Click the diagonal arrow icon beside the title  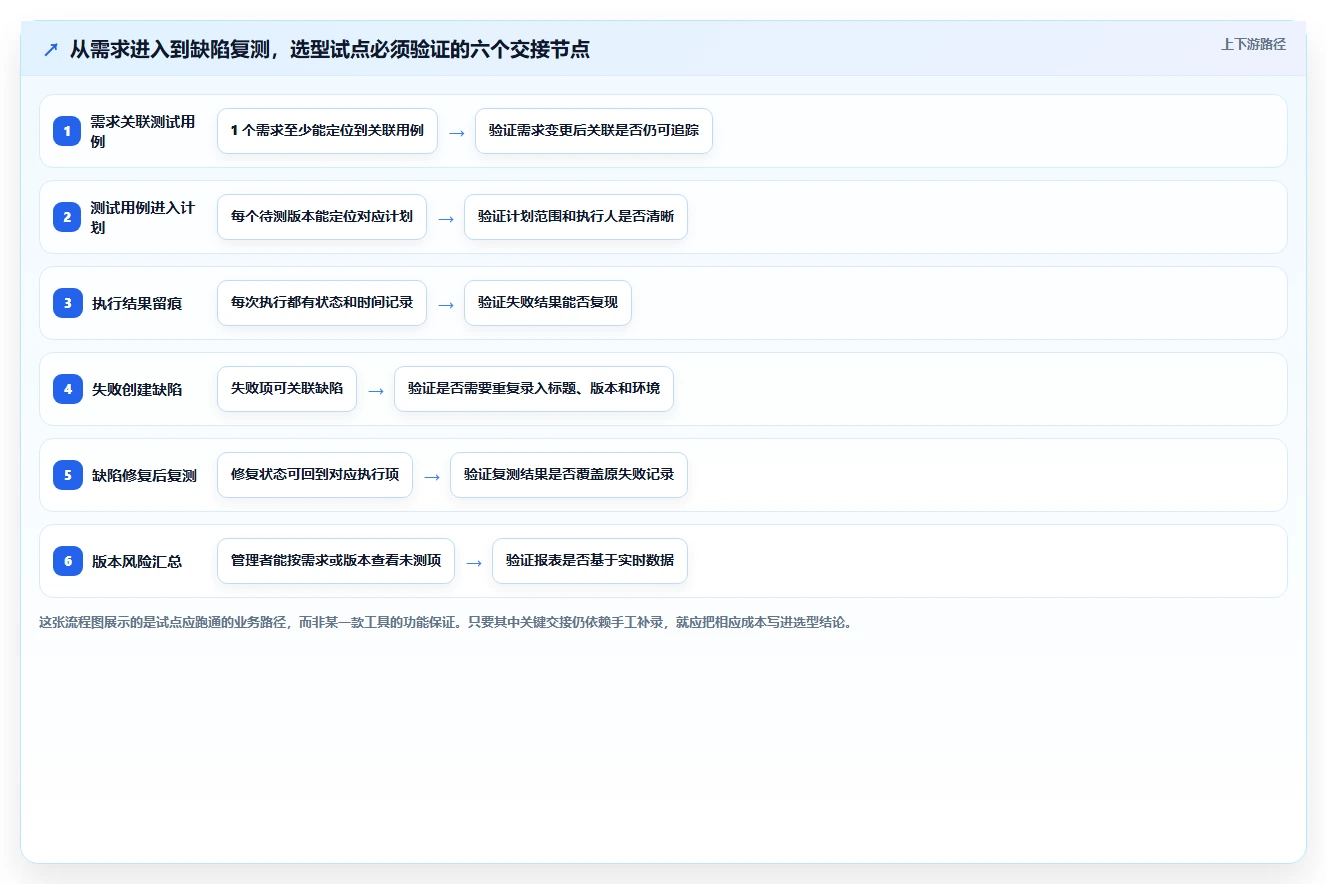click(50, 49)
